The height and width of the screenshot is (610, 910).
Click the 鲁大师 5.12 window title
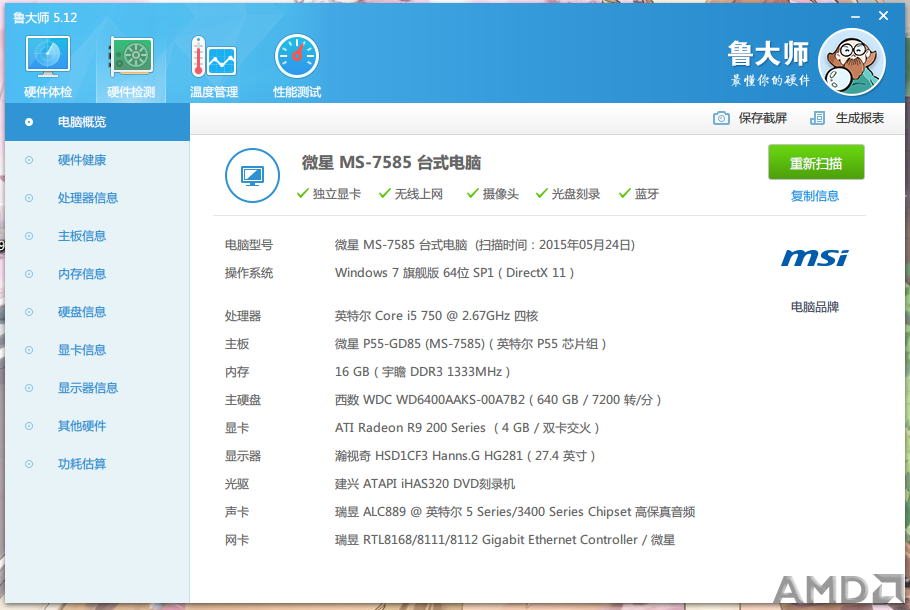(45, 18)
